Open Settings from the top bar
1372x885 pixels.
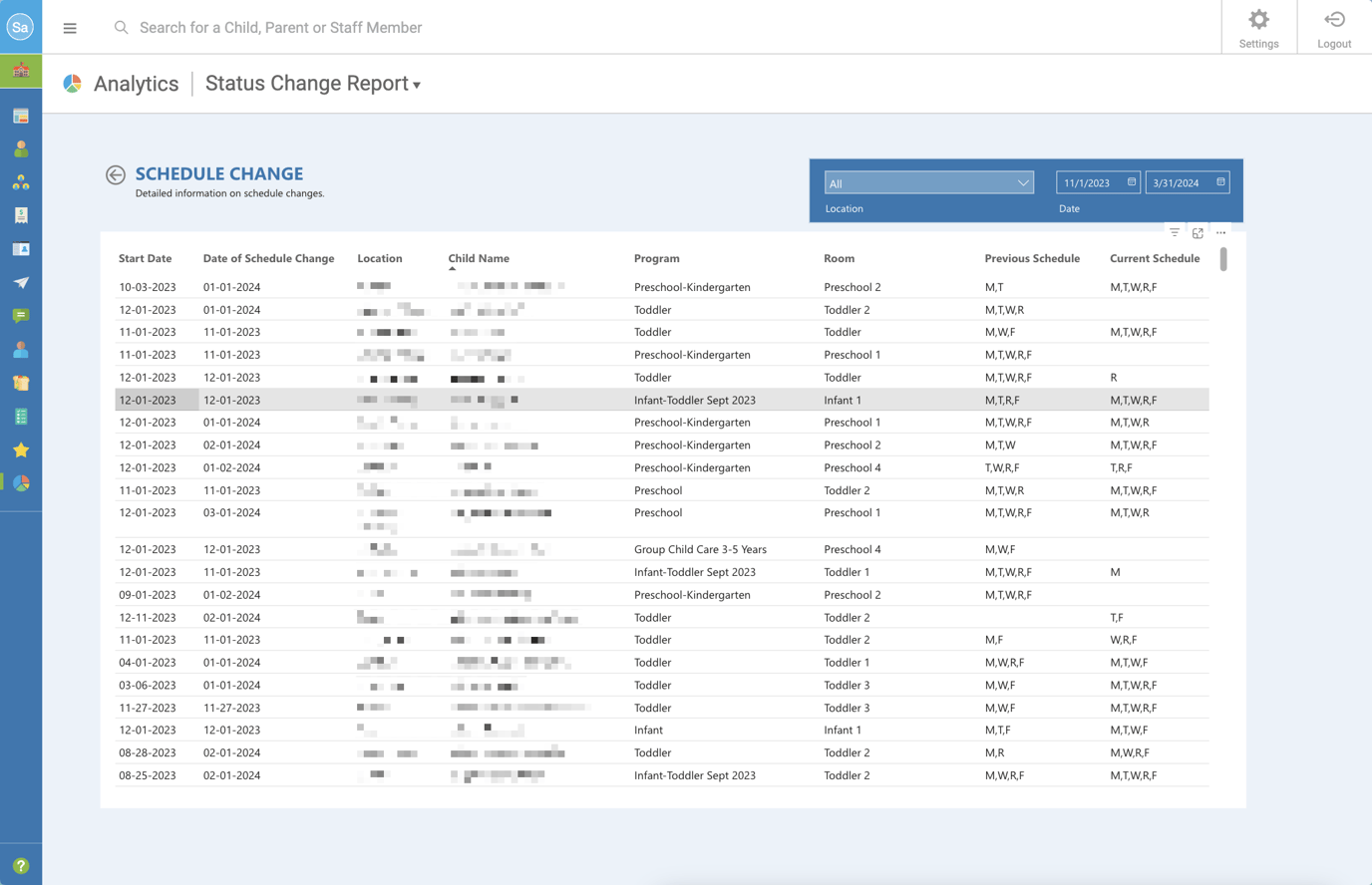[1258, 27]
